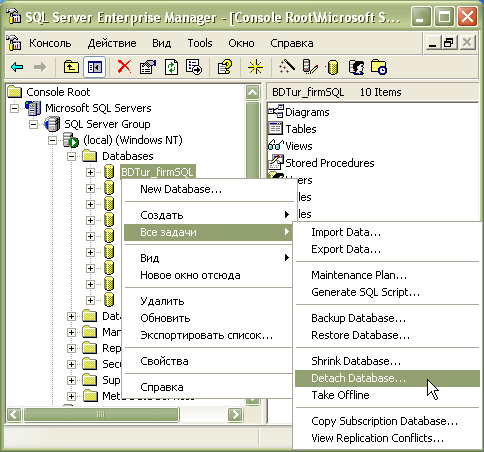Expand the Met folder tree node
Viewport: 484px width, 452px height.
click(x=71, y=396)
